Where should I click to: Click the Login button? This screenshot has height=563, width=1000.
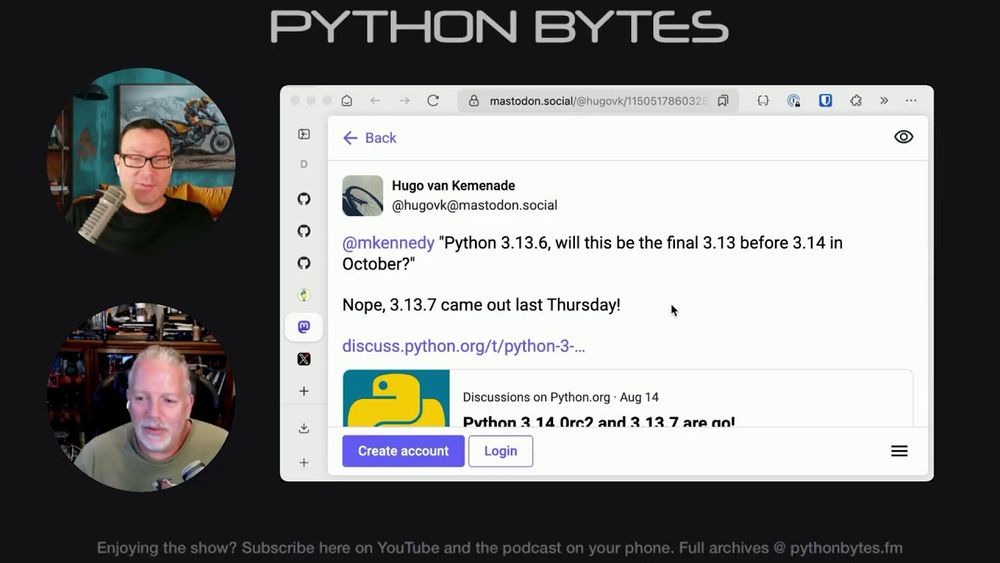coord(501,451)
